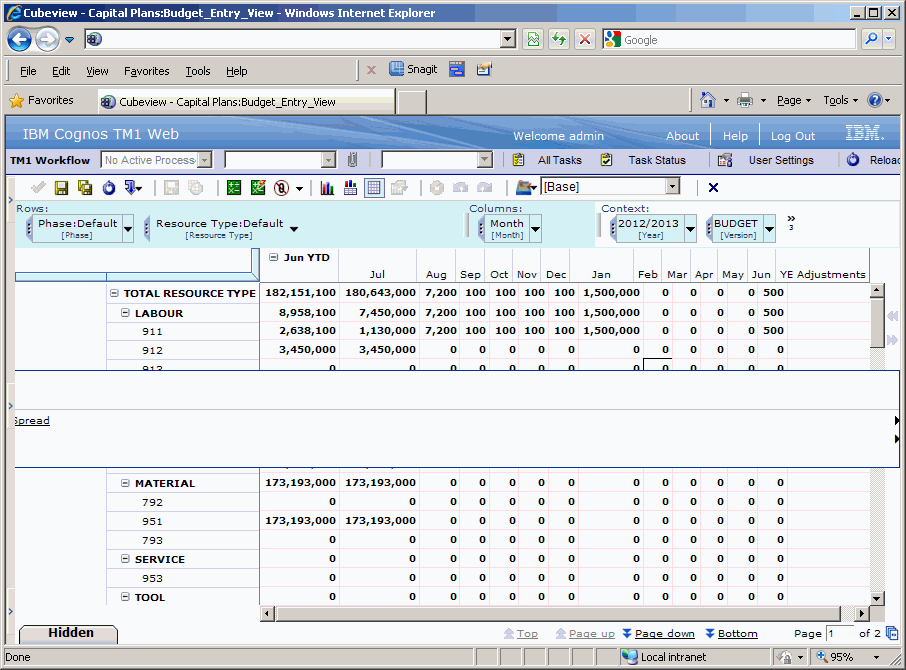Click the Page down link
The width and height of the screenshot is (906, 670).
coord(664,634)
